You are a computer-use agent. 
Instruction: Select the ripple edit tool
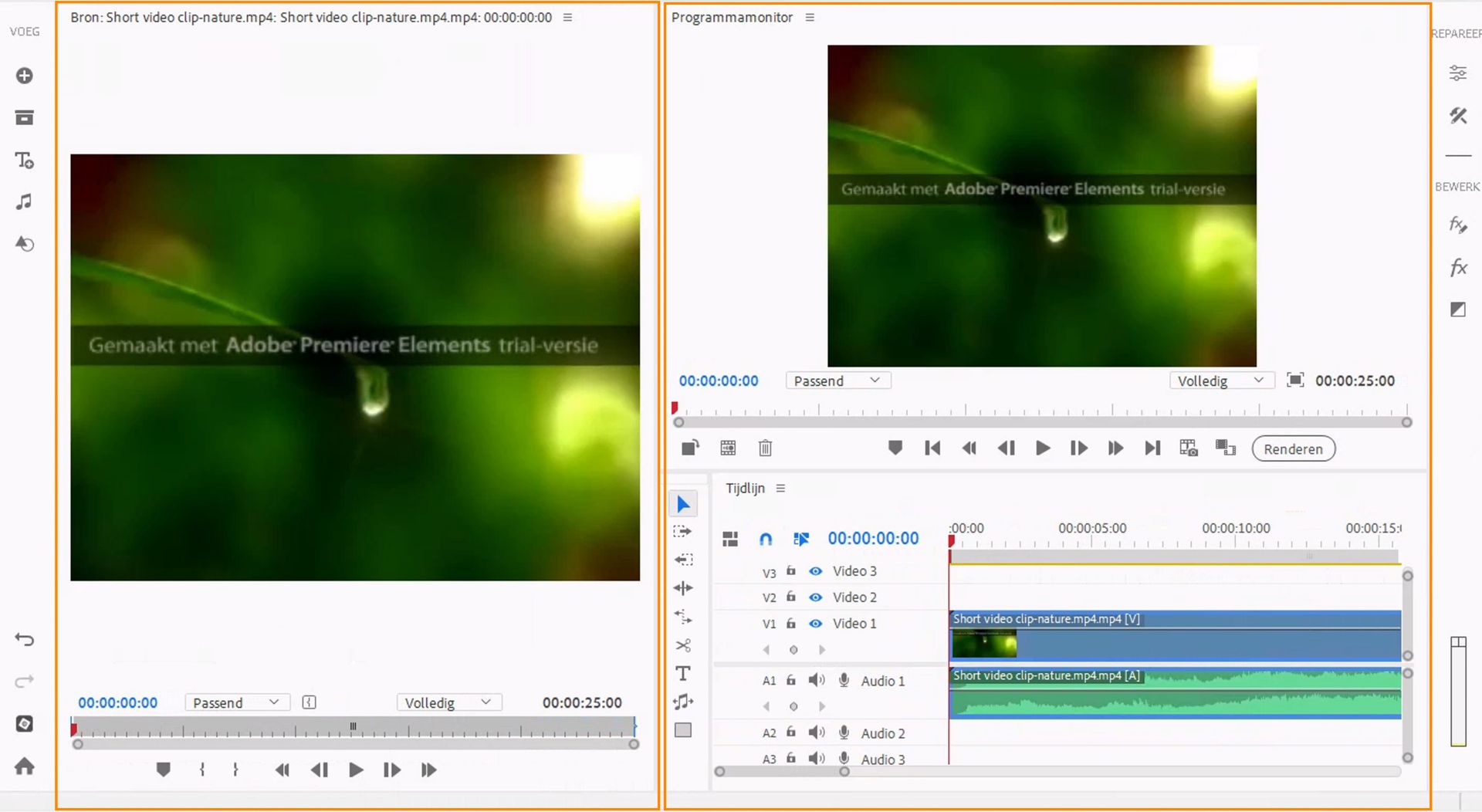(x=683, y=560)
